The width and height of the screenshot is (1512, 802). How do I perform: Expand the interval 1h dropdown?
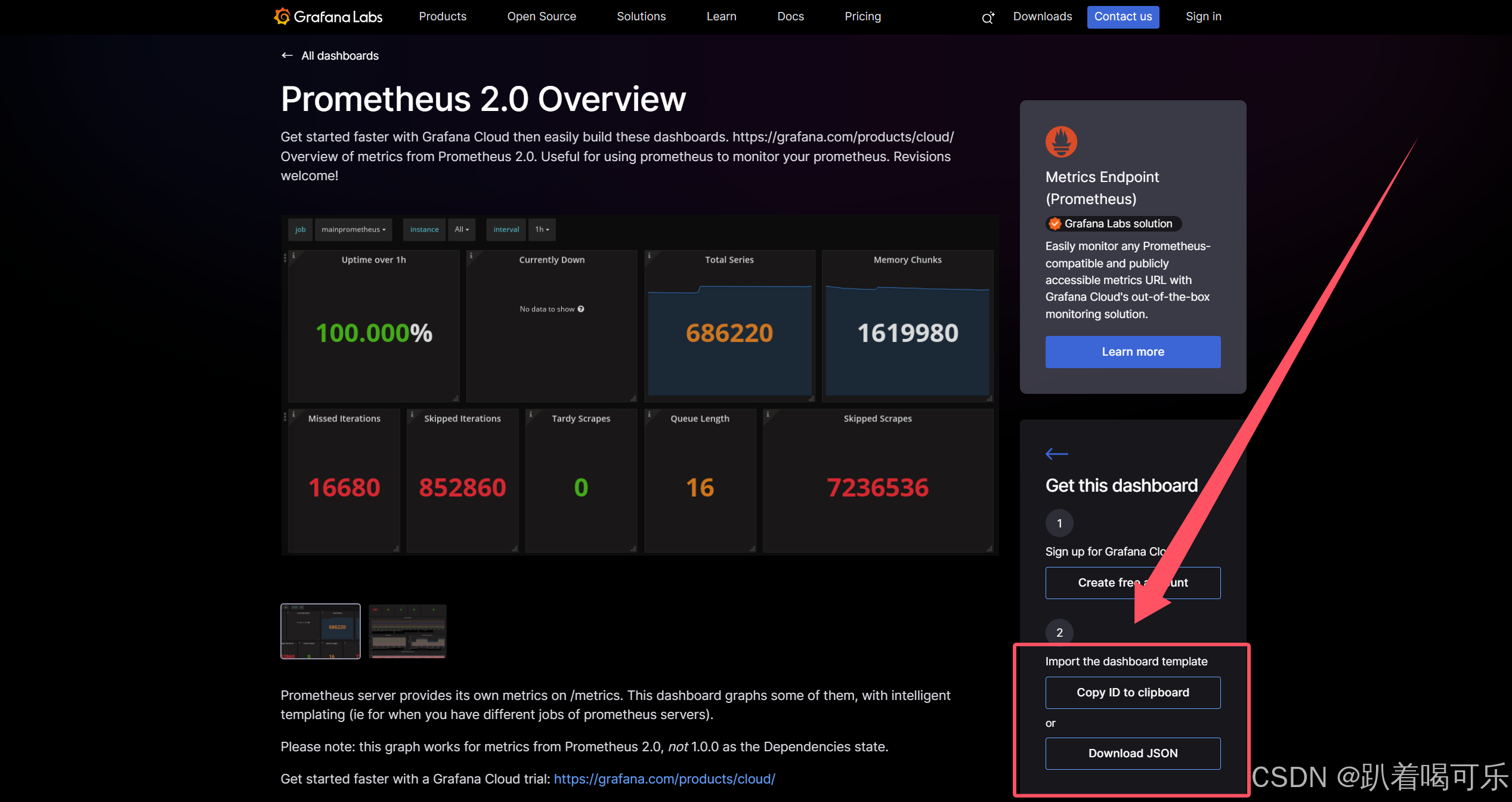[x=542, y=230]
